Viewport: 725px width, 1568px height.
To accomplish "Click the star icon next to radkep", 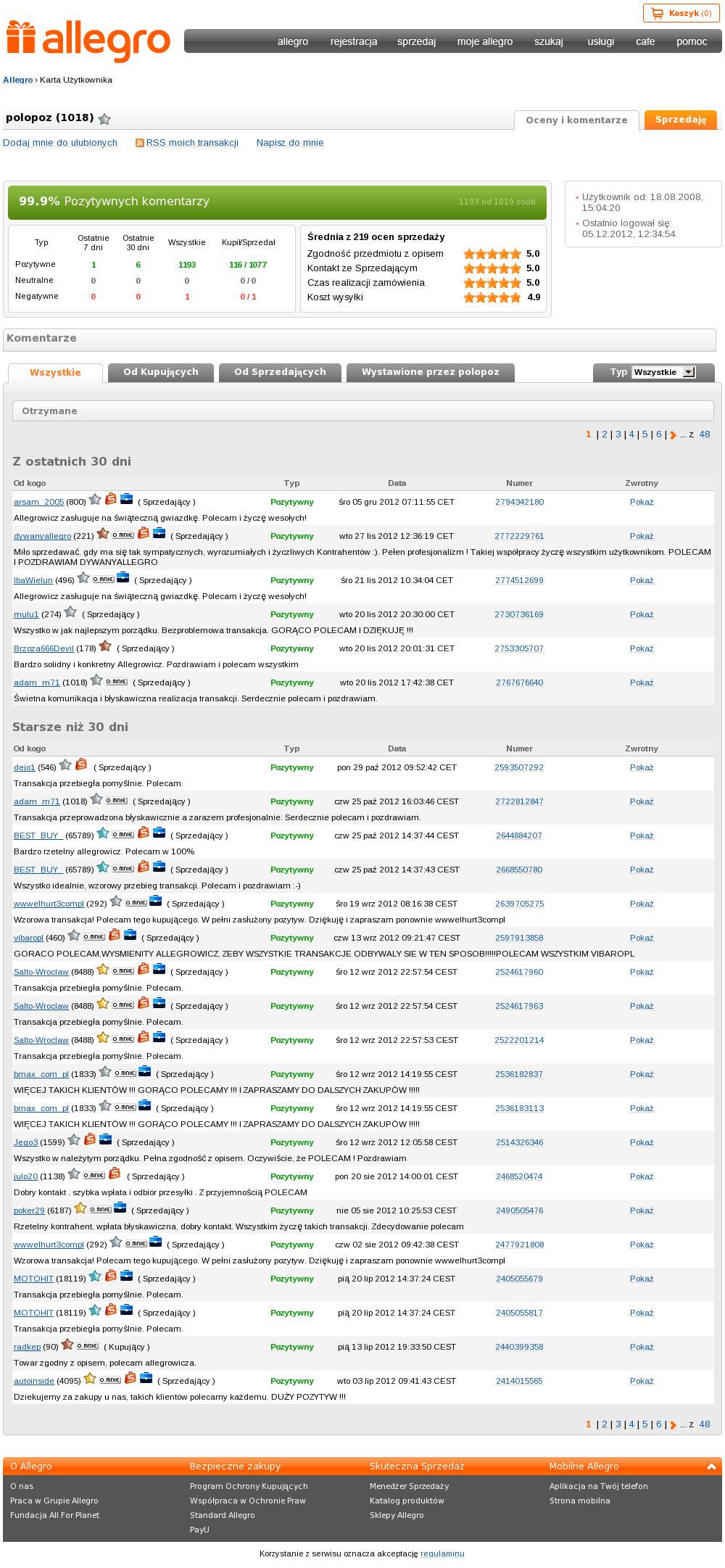I will click(67, 1345).
